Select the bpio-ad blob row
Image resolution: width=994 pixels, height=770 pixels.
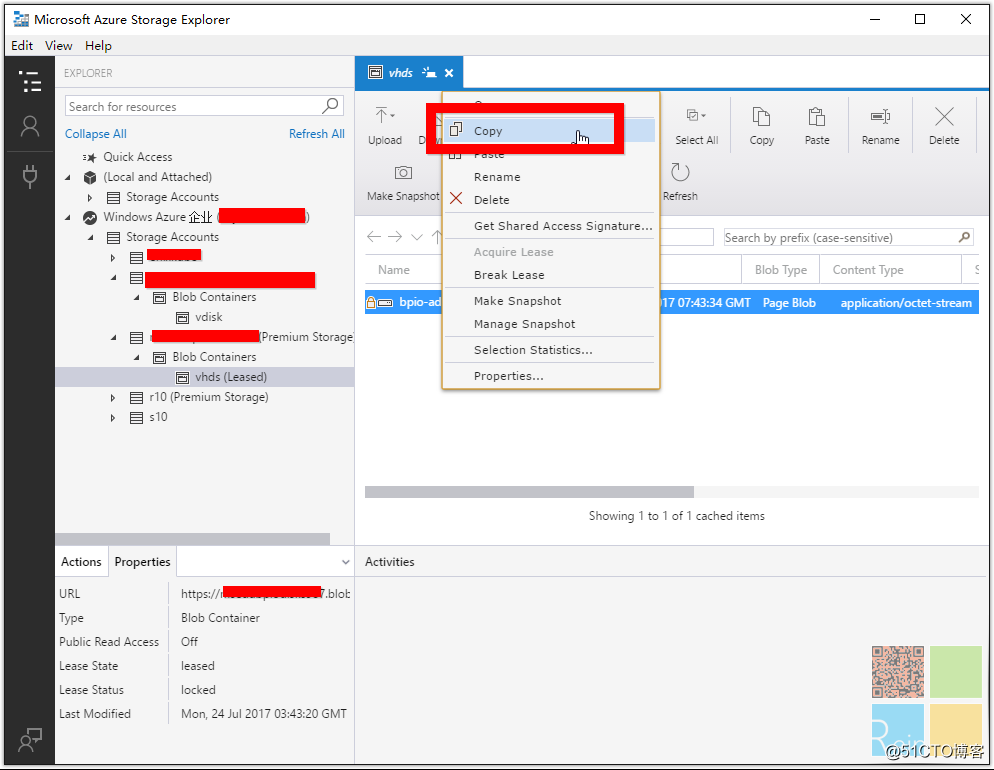tap(671, 302)
